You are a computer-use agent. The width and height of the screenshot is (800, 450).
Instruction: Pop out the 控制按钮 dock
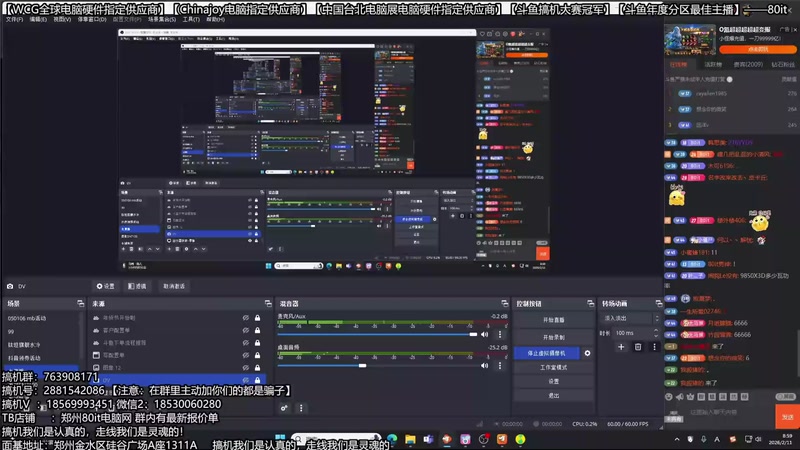[x=590, y=304]
